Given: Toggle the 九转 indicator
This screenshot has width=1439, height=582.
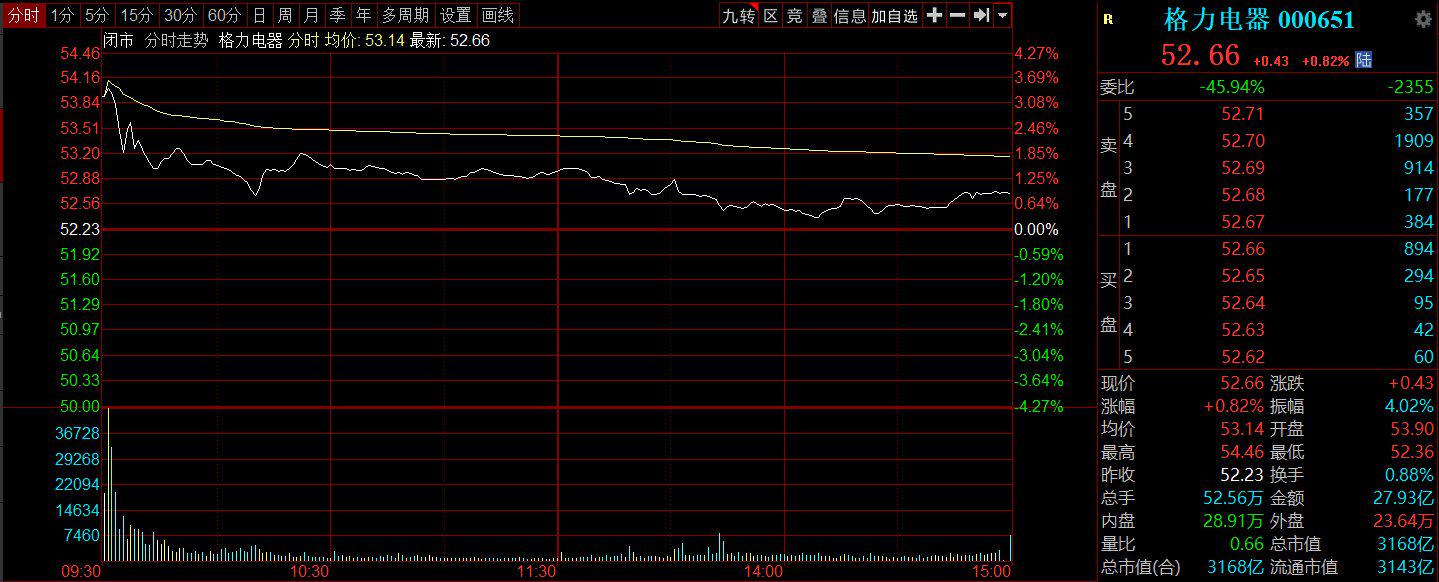Looking at the screenshot, I should (739, 15).
